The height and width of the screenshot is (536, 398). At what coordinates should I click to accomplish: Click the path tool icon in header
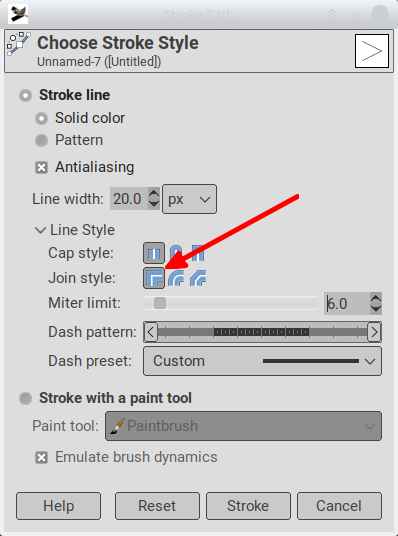tap(18, 43)
